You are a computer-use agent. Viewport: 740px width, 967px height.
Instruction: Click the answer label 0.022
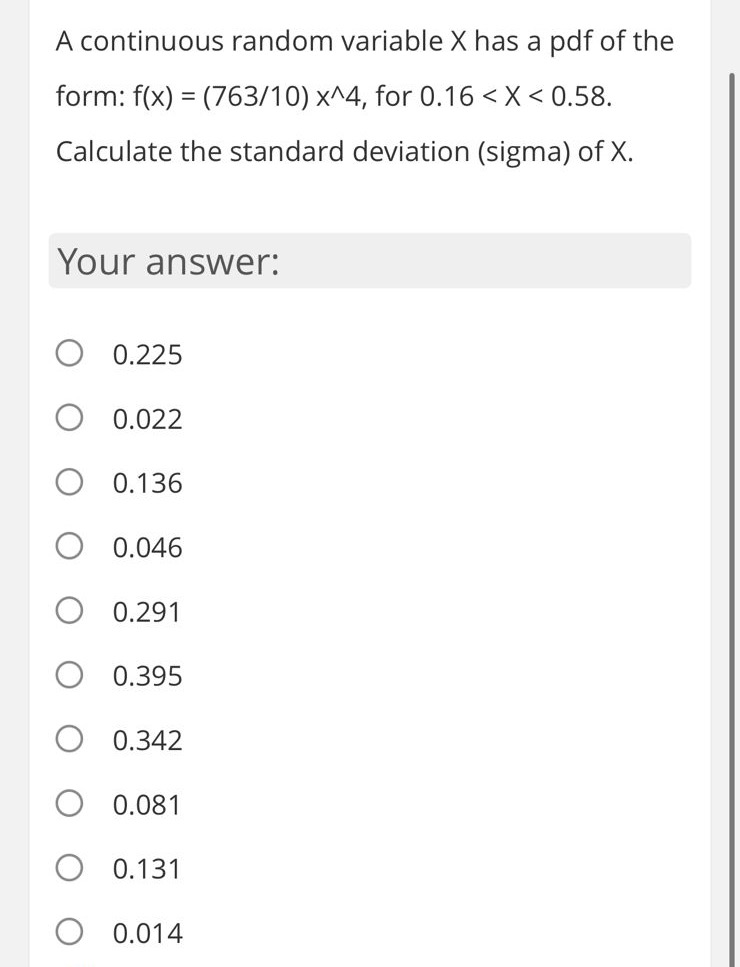click(x=148, y=419)
